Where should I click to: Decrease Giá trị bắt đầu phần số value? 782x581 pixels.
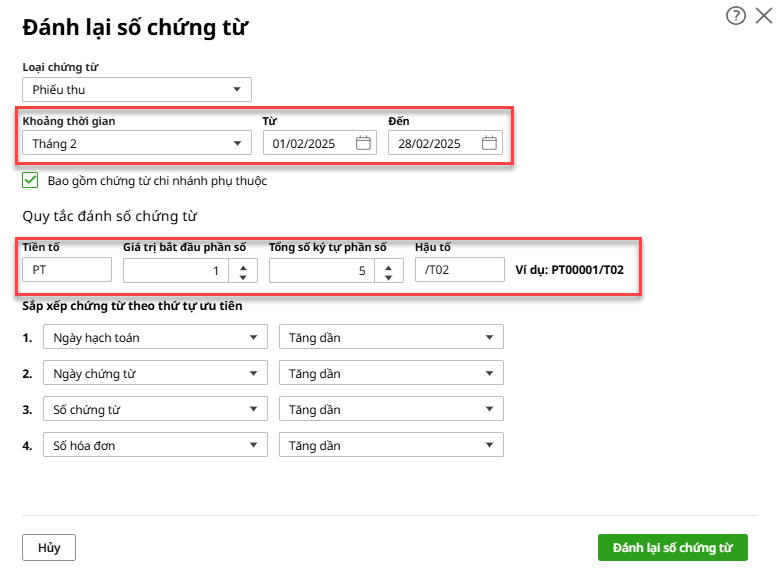[x=242, y=276]
